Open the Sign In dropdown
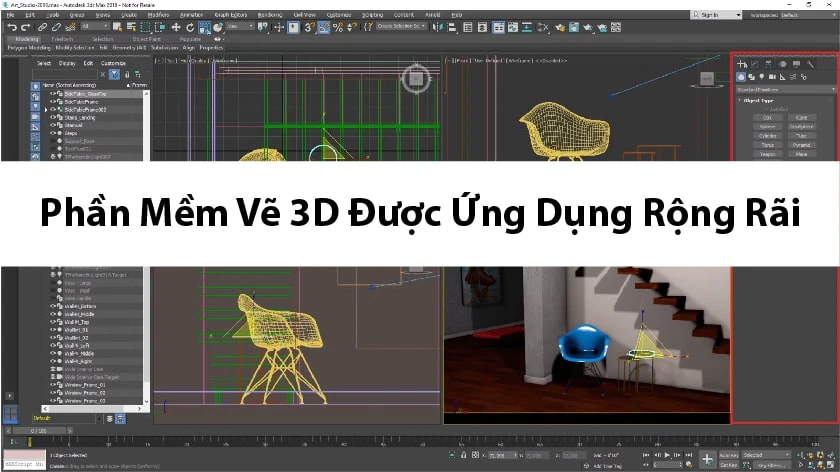This screenshot has width=840, height=472. (x=716, y=15)
